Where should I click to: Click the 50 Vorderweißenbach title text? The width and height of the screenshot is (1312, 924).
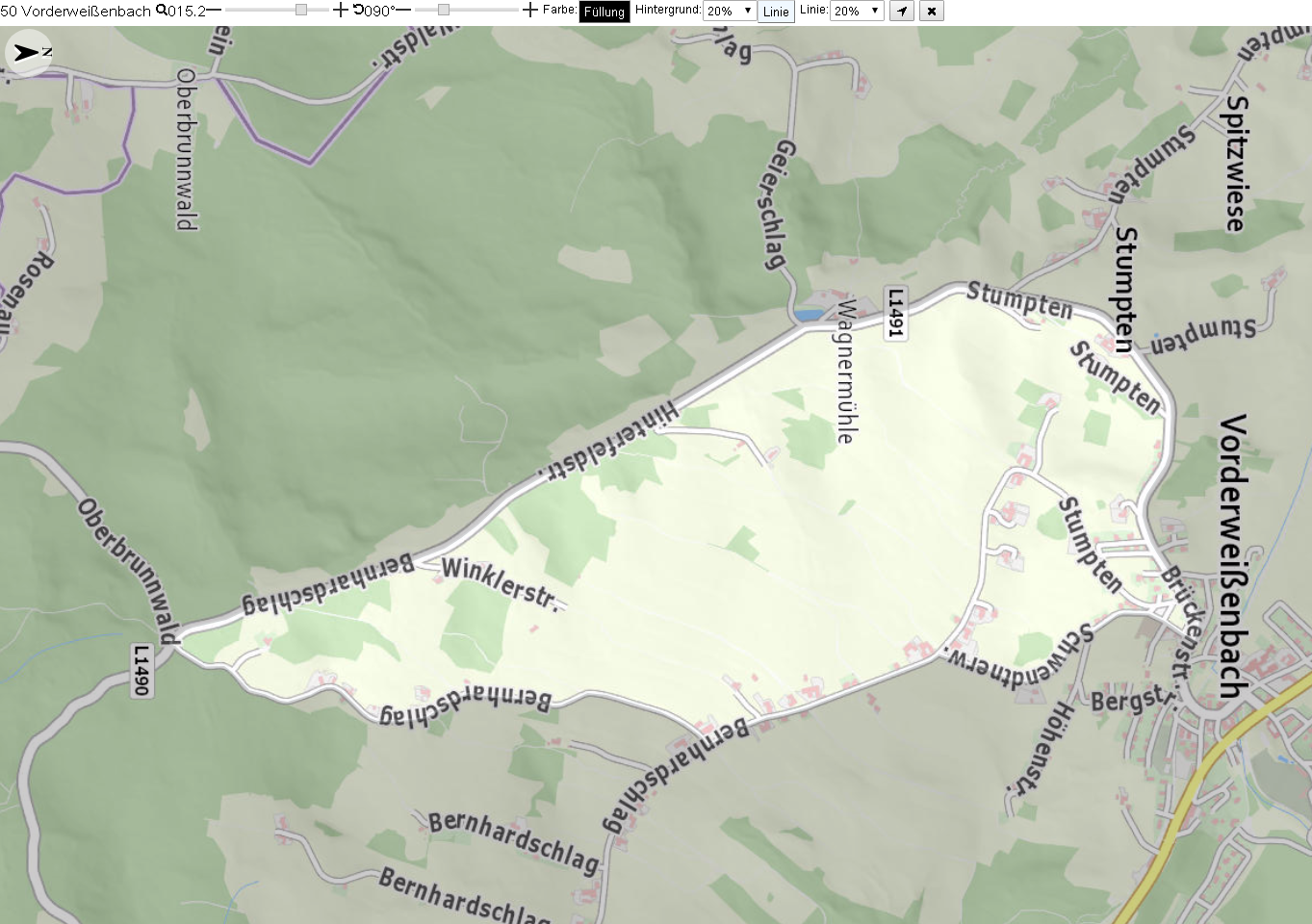(76, 11)
